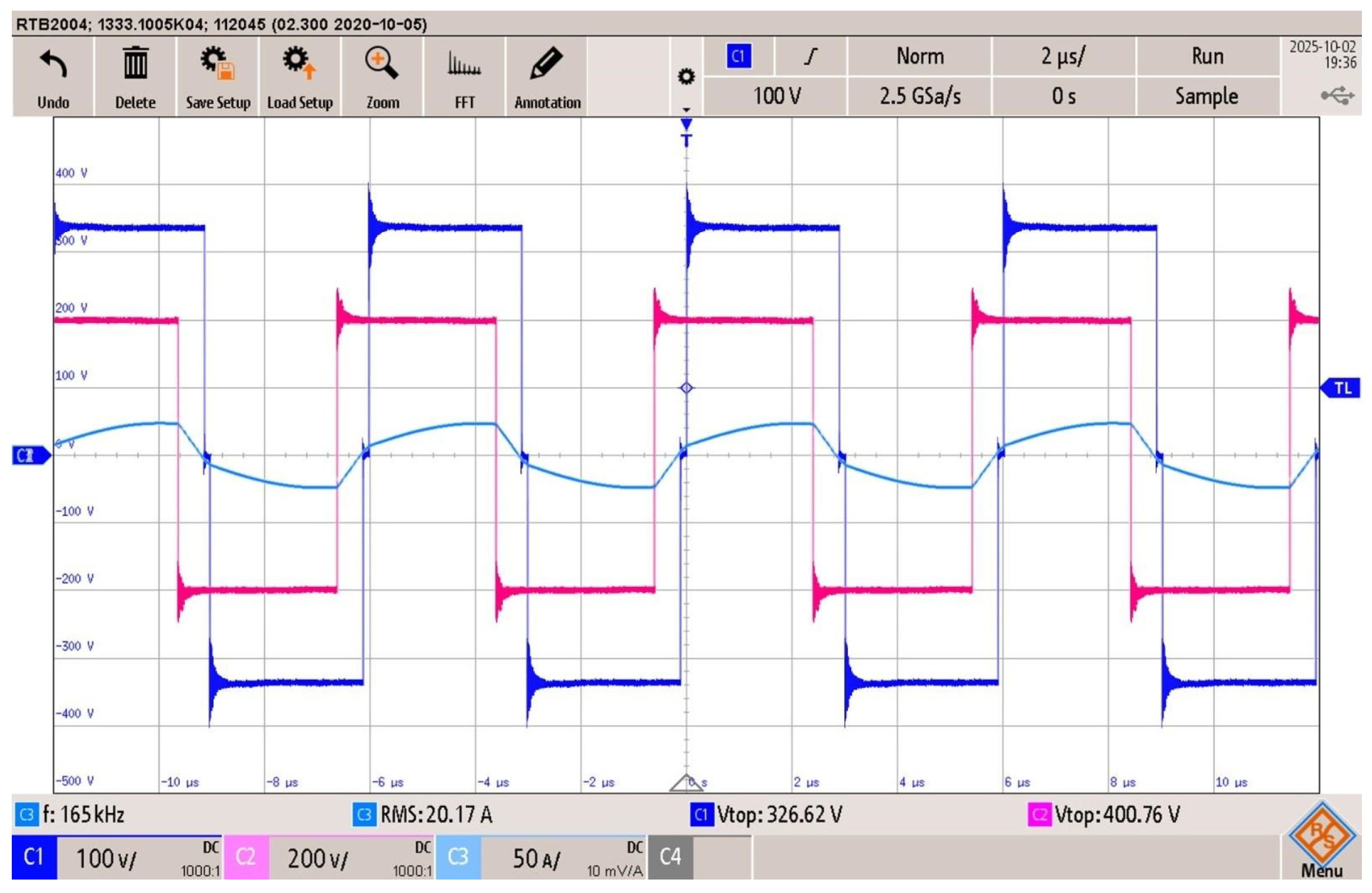Click the Undo arrow icon
This screenshot has height=893, width=1372.
click(53, 65)
